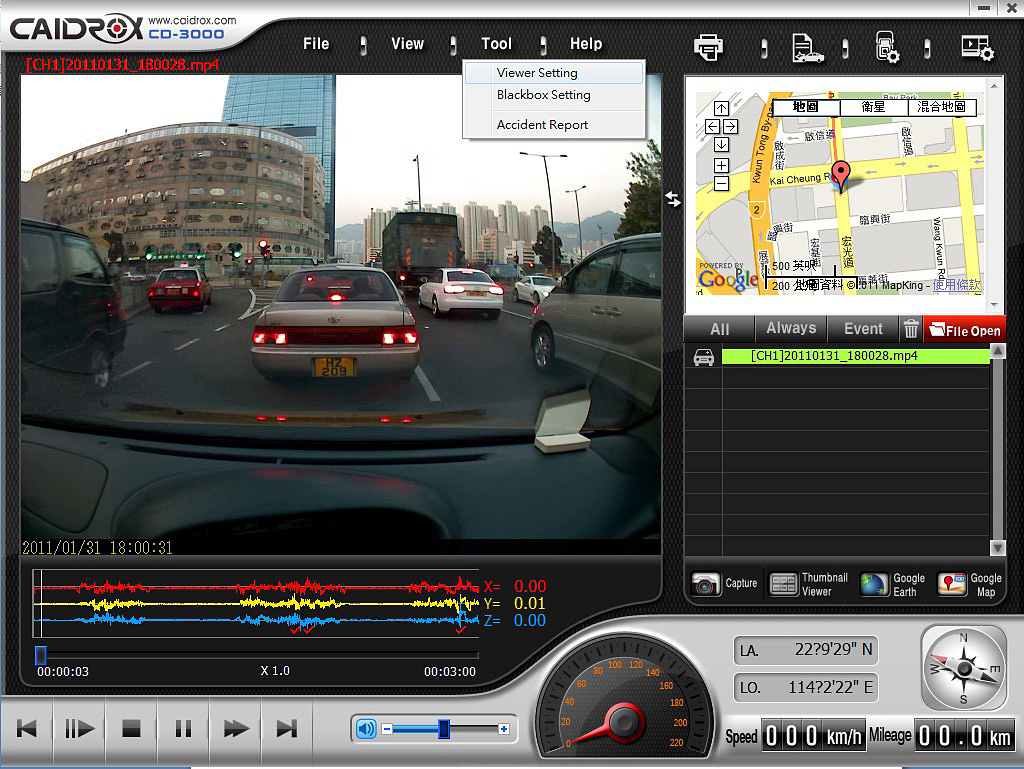1024x769 pixels.
Task: Skip to the next file
Action: click(x=287, y=729)
